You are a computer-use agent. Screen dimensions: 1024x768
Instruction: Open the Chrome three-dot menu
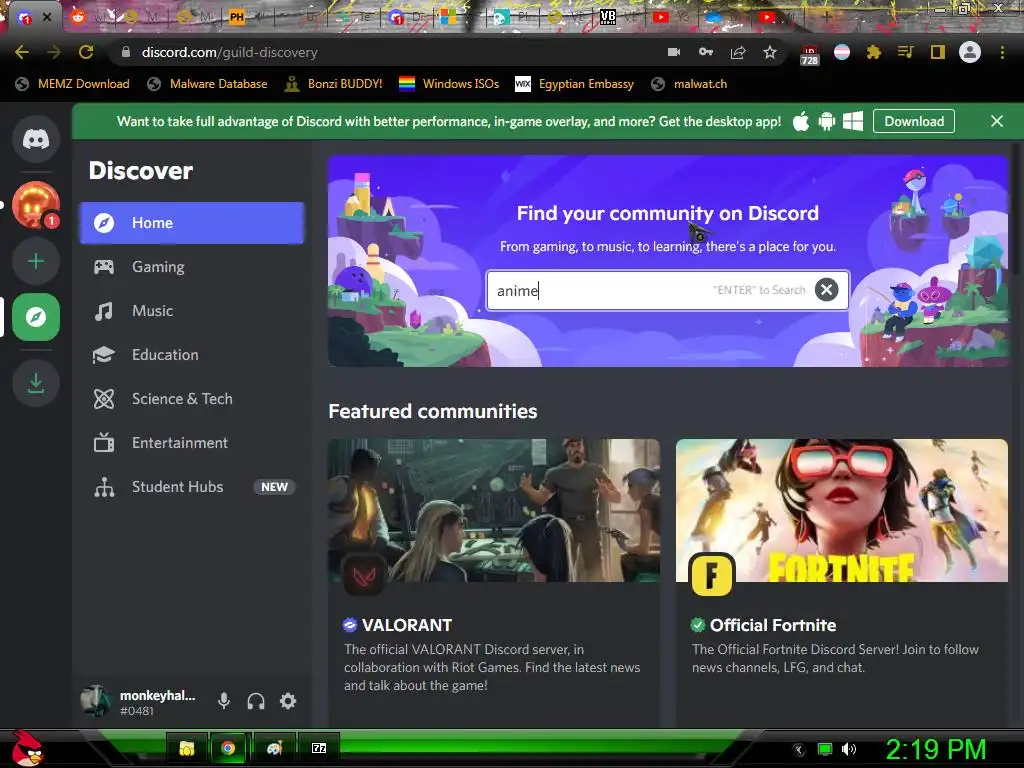pos(1002,52)
